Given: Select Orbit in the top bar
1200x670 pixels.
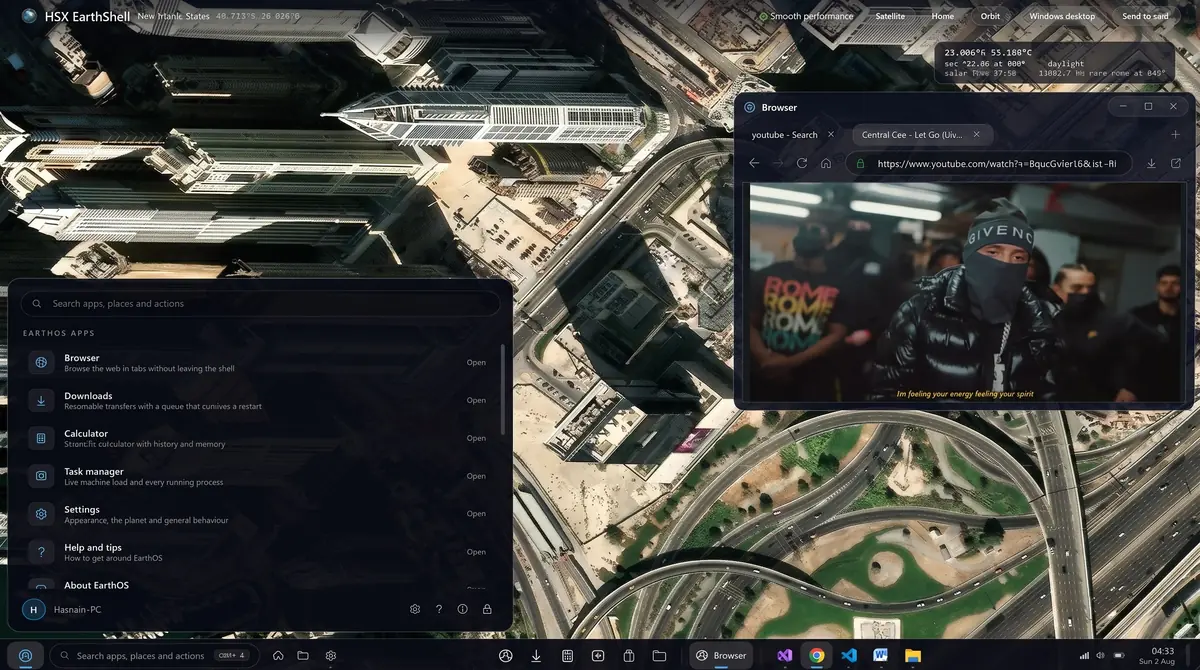Looking at the screenshot, I should (x=990, y=16).
